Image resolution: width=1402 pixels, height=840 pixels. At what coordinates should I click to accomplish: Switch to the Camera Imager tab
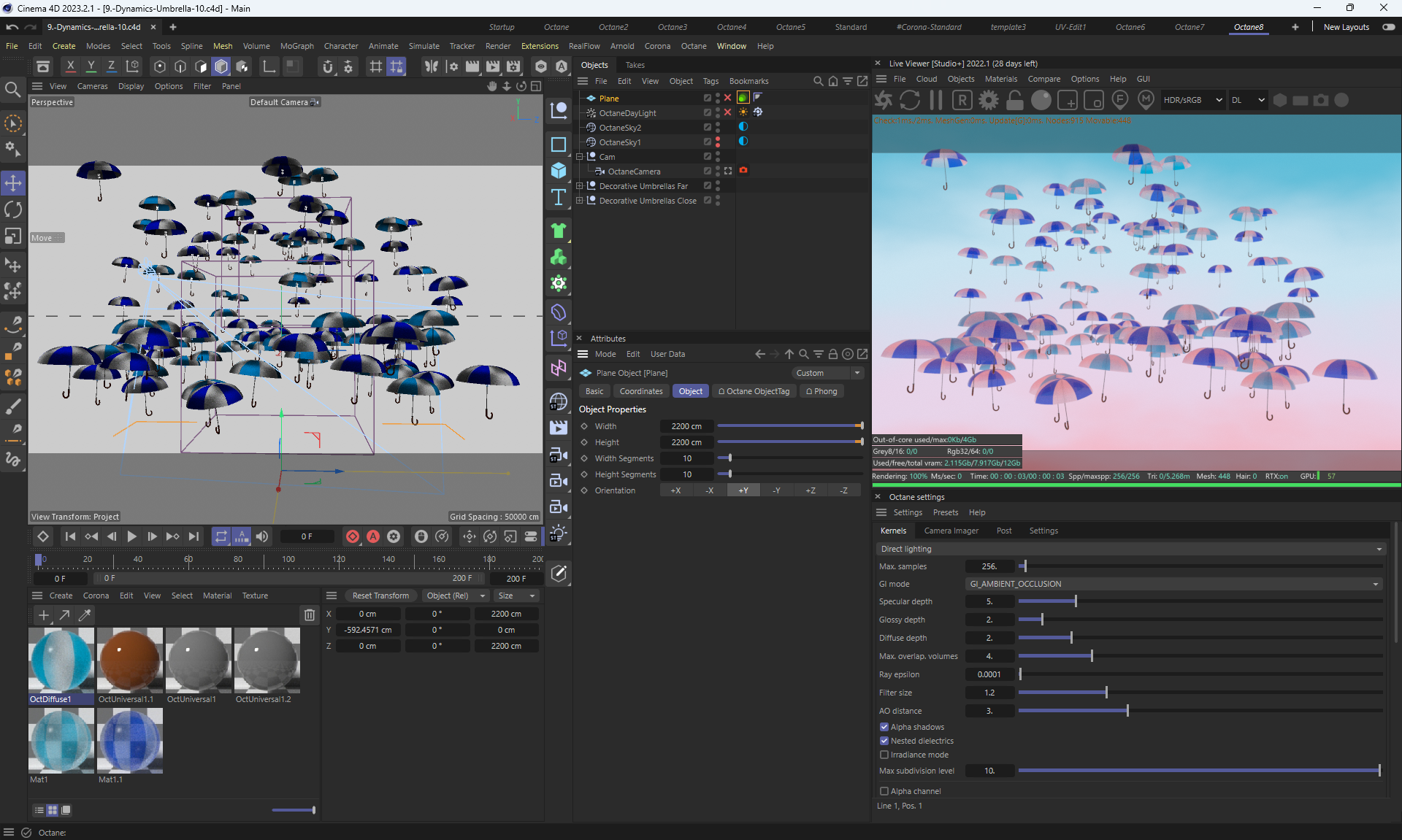(951, 531)
